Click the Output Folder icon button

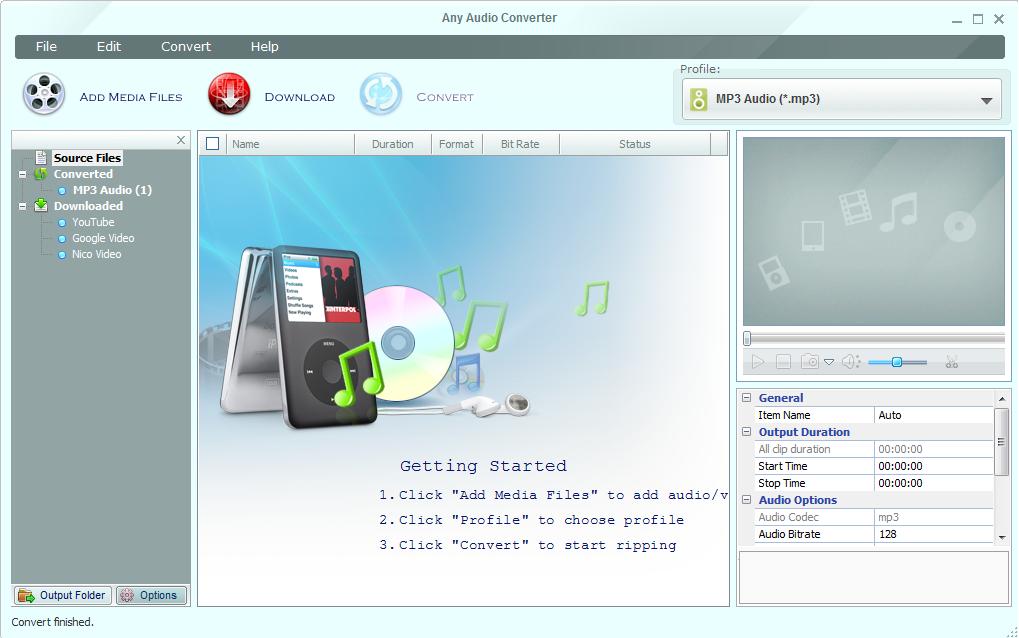pos(62,595)
